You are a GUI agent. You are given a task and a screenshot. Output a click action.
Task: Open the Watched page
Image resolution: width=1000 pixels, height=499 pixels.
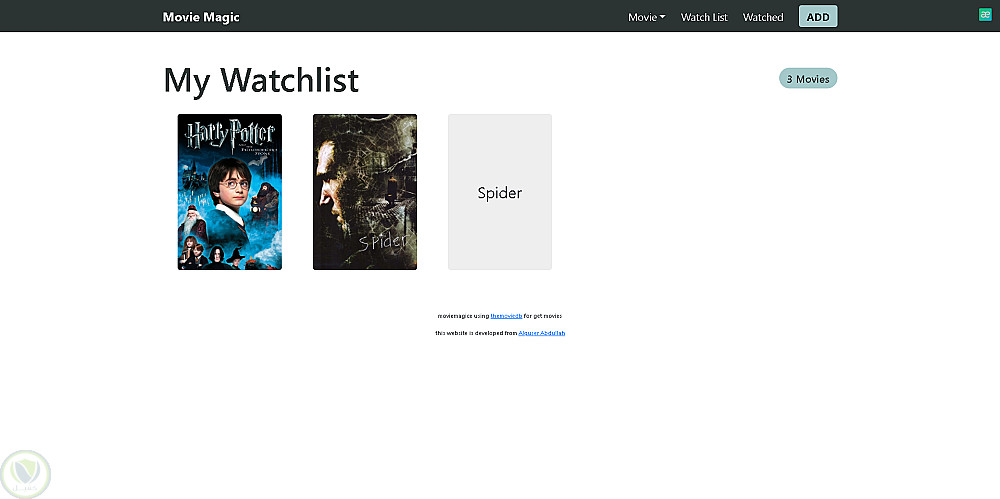[763, 17]
